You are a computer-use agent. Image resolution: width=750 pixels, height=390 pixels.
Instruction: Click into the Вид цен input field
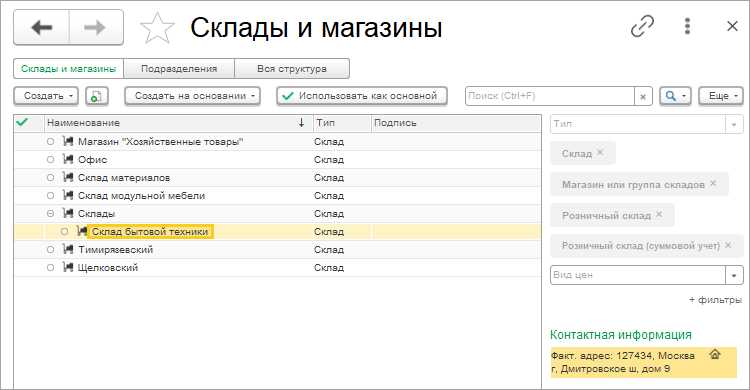pyautogui.click(x=638, y=275)
